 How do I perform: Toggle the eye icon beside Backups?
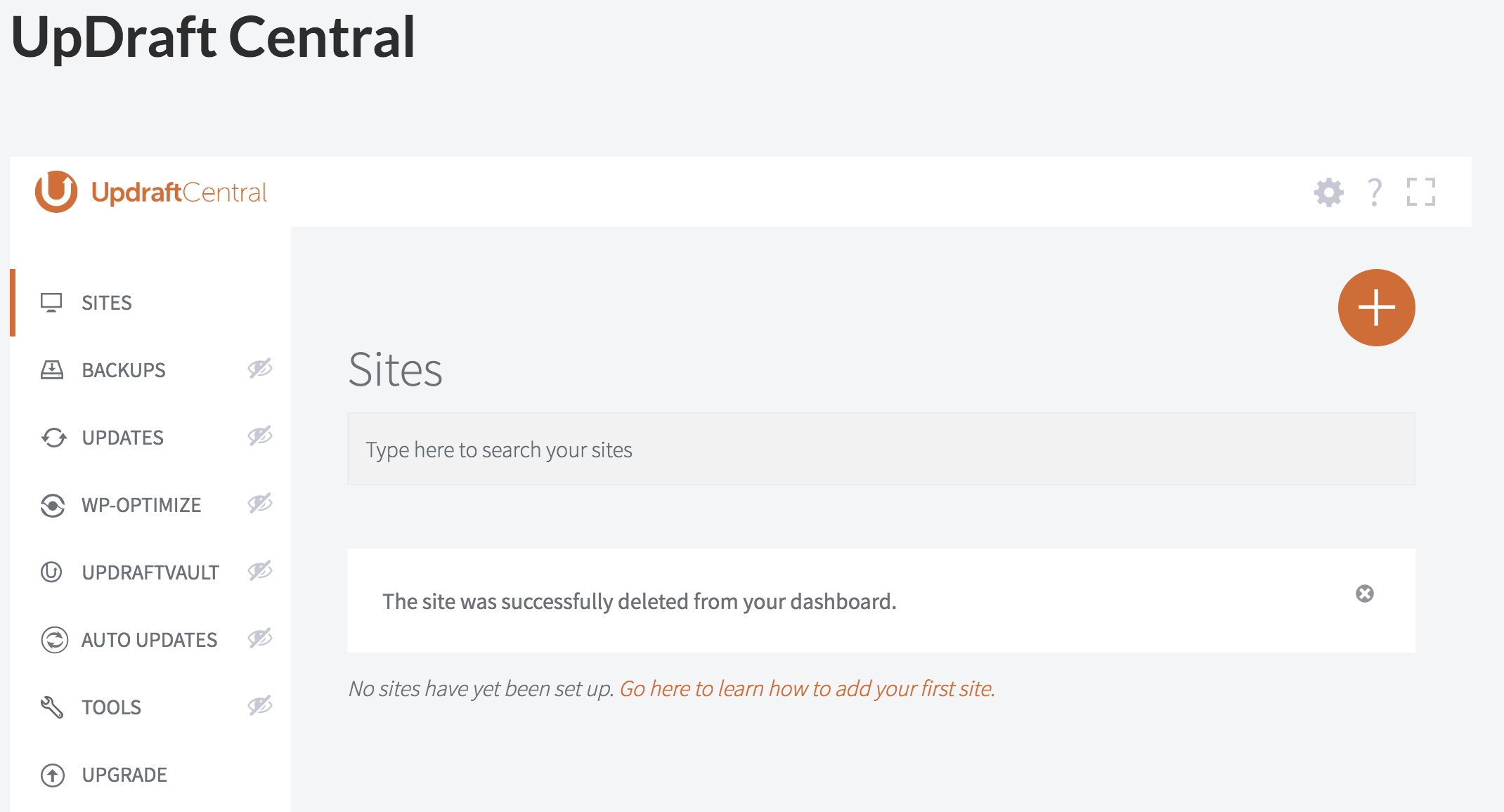pyautogui.click(x=259, y=368)
